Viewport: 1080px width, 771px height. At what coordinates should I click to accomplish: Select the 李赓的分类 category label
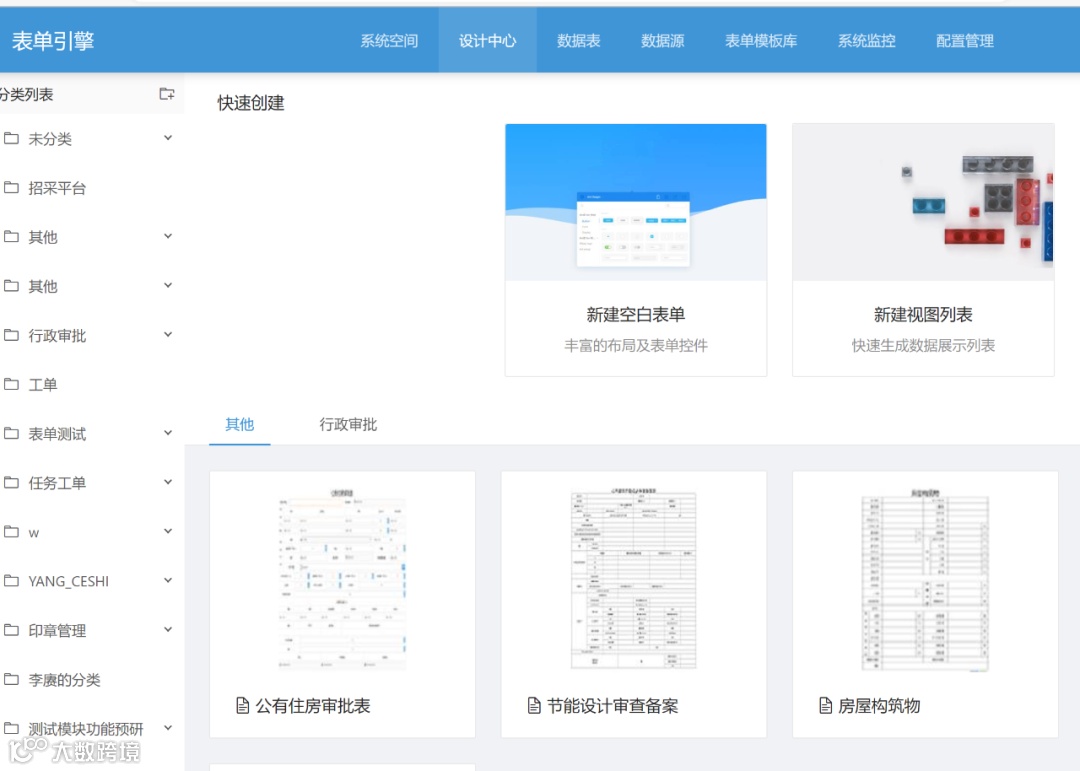coord(64,680)
